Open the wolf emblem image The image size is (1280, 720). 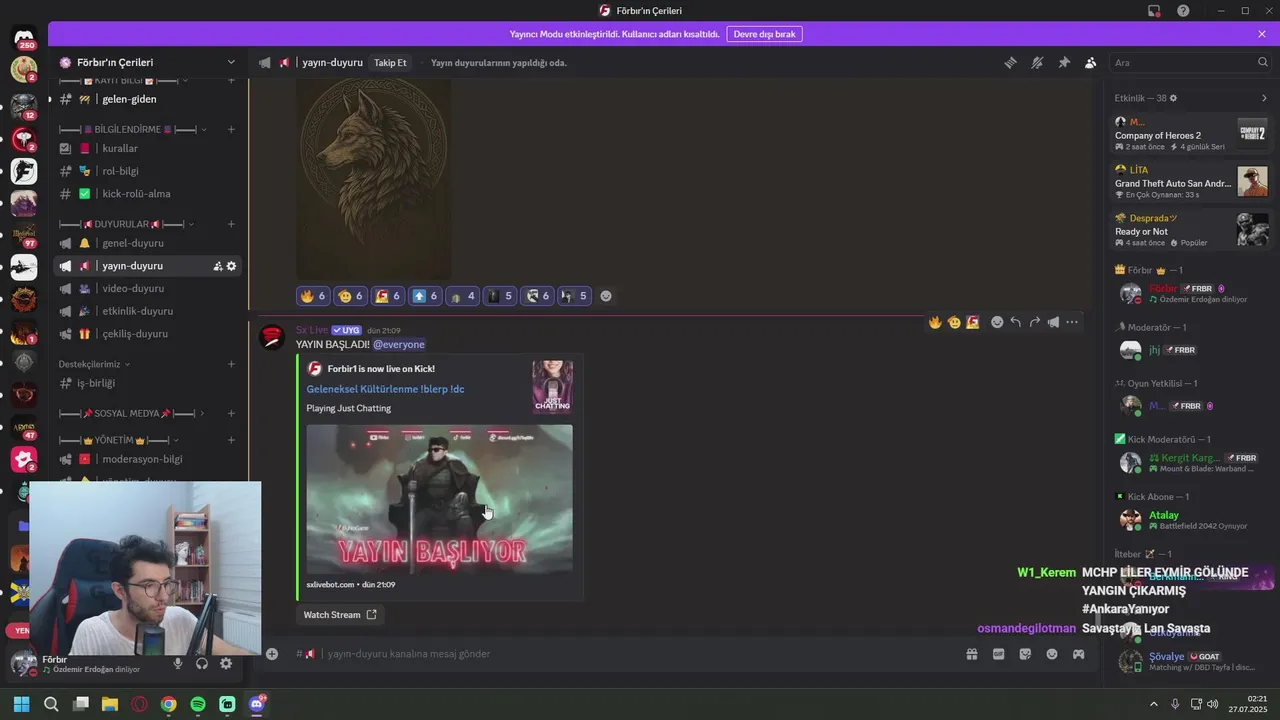tap(373, 178)
